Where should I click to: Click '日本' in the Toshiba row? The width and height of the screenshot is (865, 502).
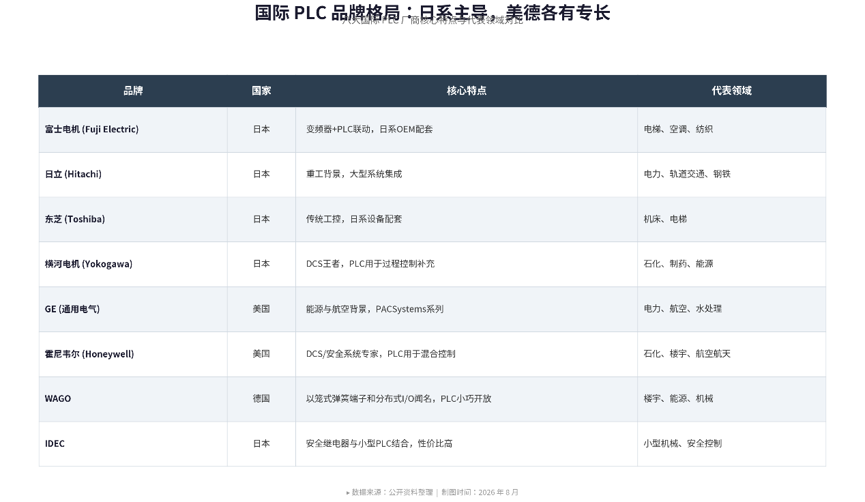261,220
